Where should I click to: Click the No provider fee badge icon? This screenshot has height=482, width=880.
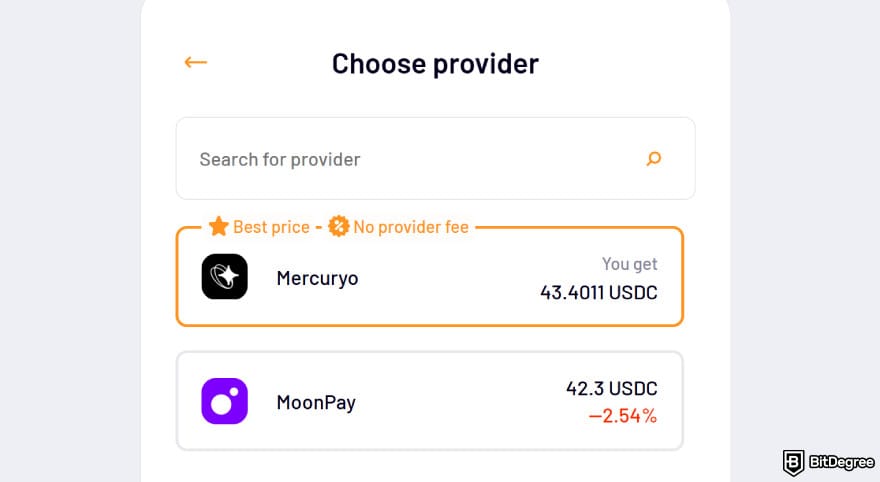(x=338, y=227)
